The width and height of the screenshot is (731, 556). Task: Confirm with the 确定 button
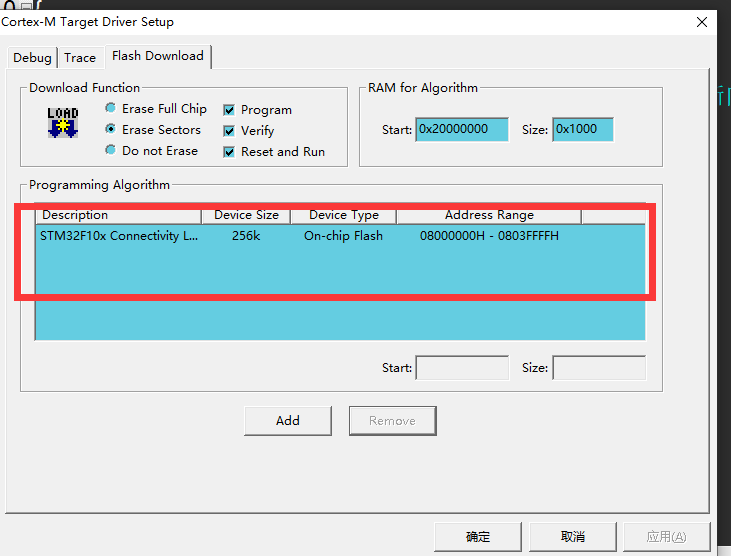pyautogui.click(x=478, y=537)
